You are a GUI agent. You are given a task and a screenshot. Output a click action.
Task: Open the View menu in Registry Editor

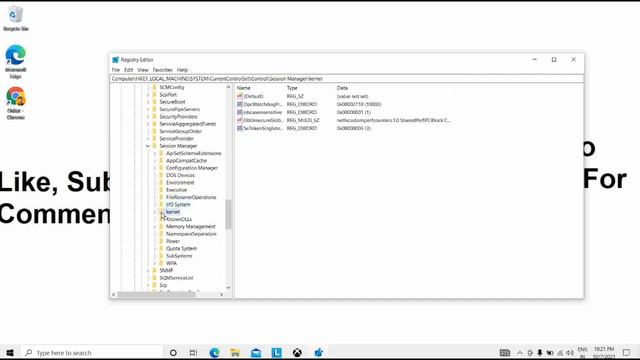click(x=142, y=70)
